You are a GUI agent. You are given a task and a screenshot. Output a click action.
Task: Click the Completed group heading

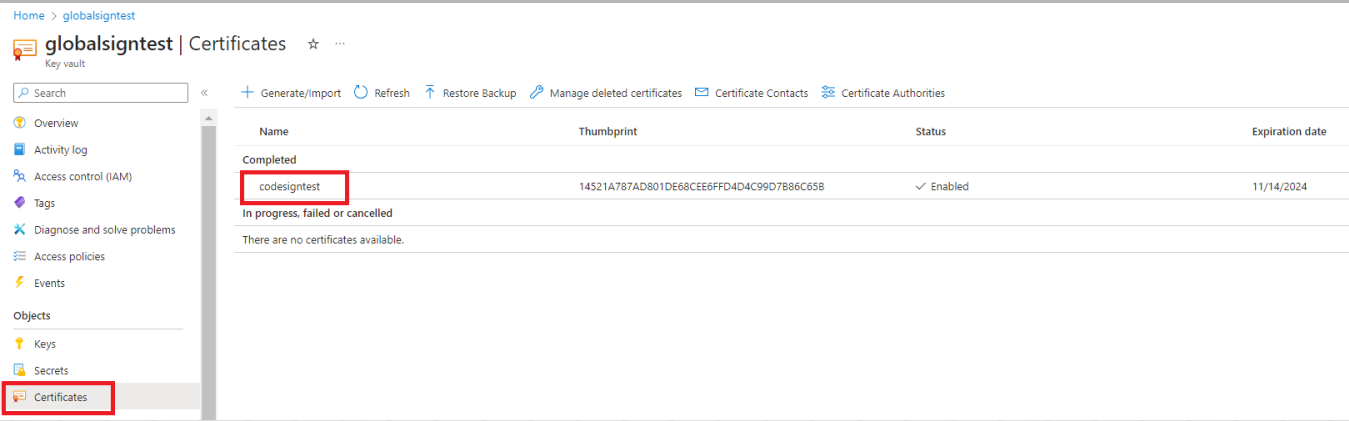269,160
